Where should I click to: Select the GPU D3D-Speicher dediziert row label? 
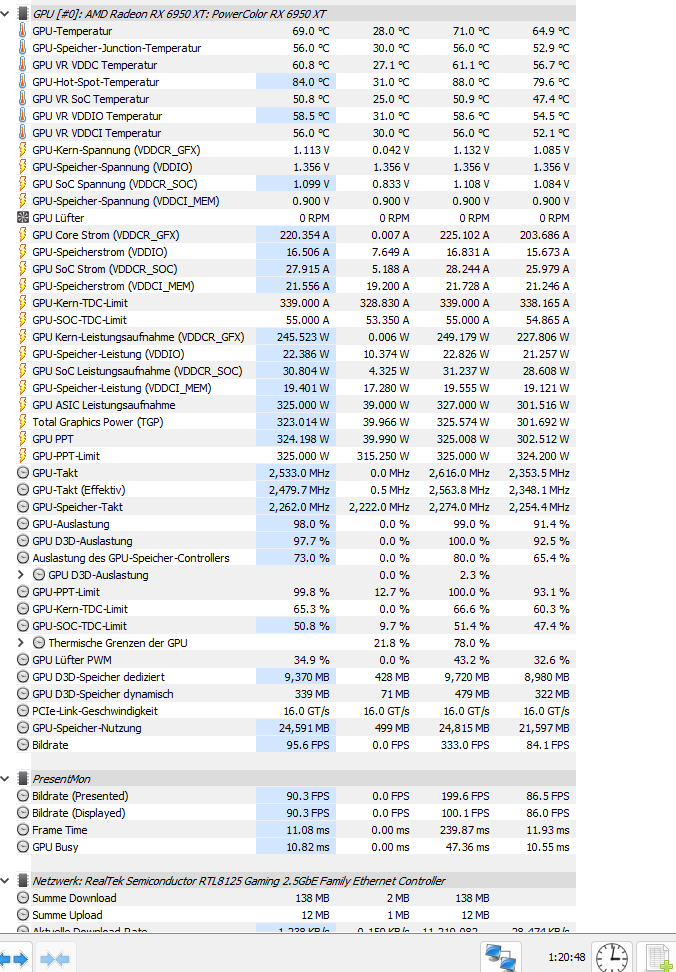(99, 677)
